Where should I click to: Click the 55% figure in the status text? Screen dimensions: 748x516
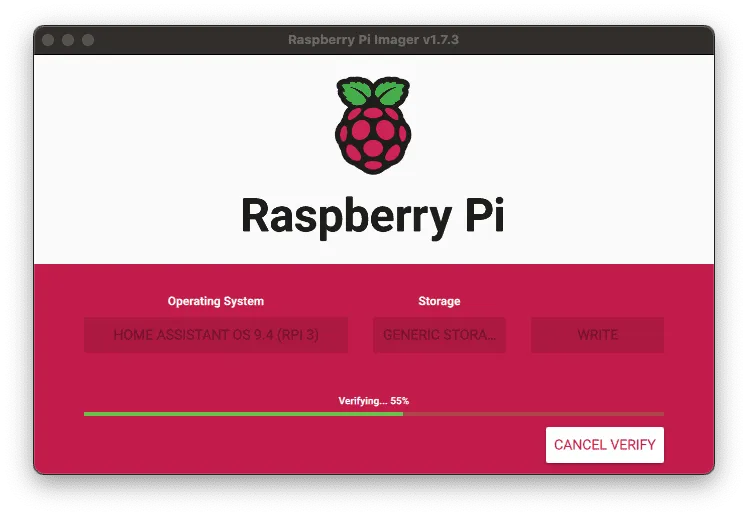400,401
